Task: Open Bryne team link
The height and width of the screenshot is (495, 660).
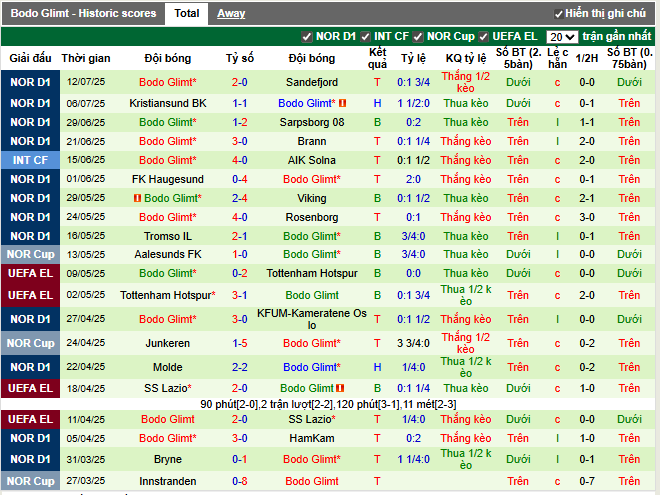Action: [168, 459]
